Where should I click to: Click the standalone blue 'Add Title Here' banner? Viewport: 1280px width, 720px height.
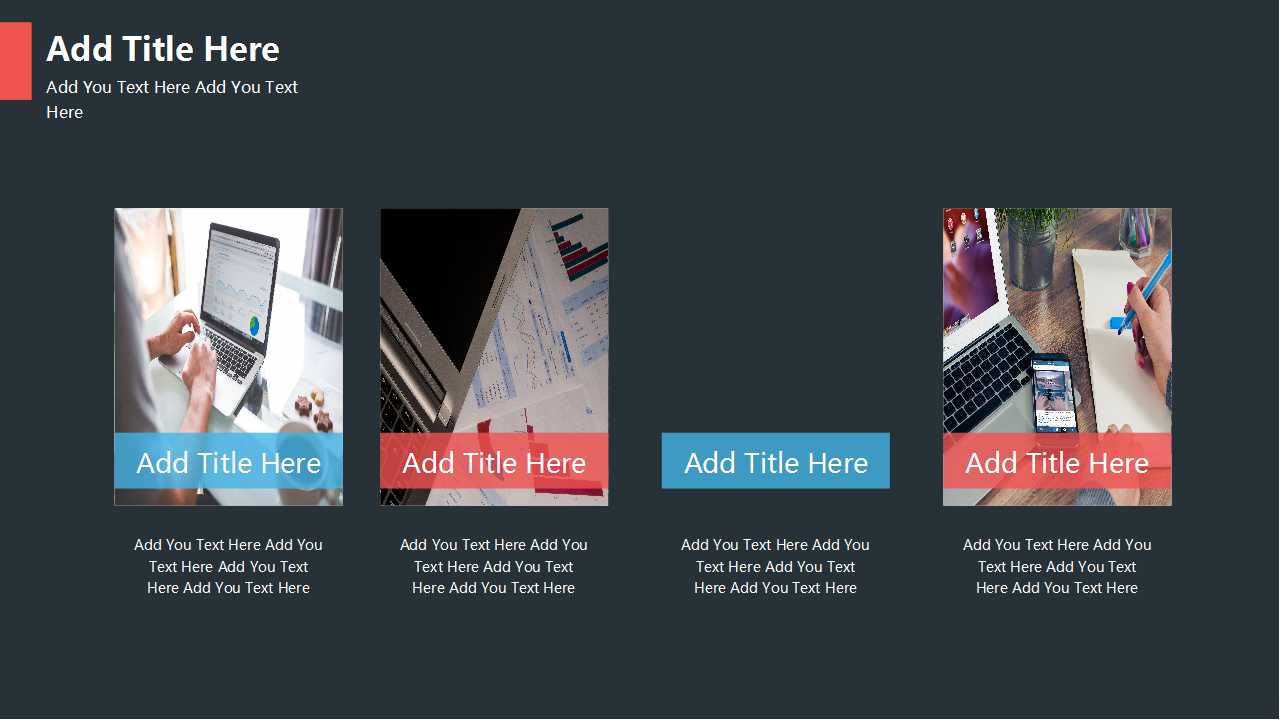coord(775,461)
